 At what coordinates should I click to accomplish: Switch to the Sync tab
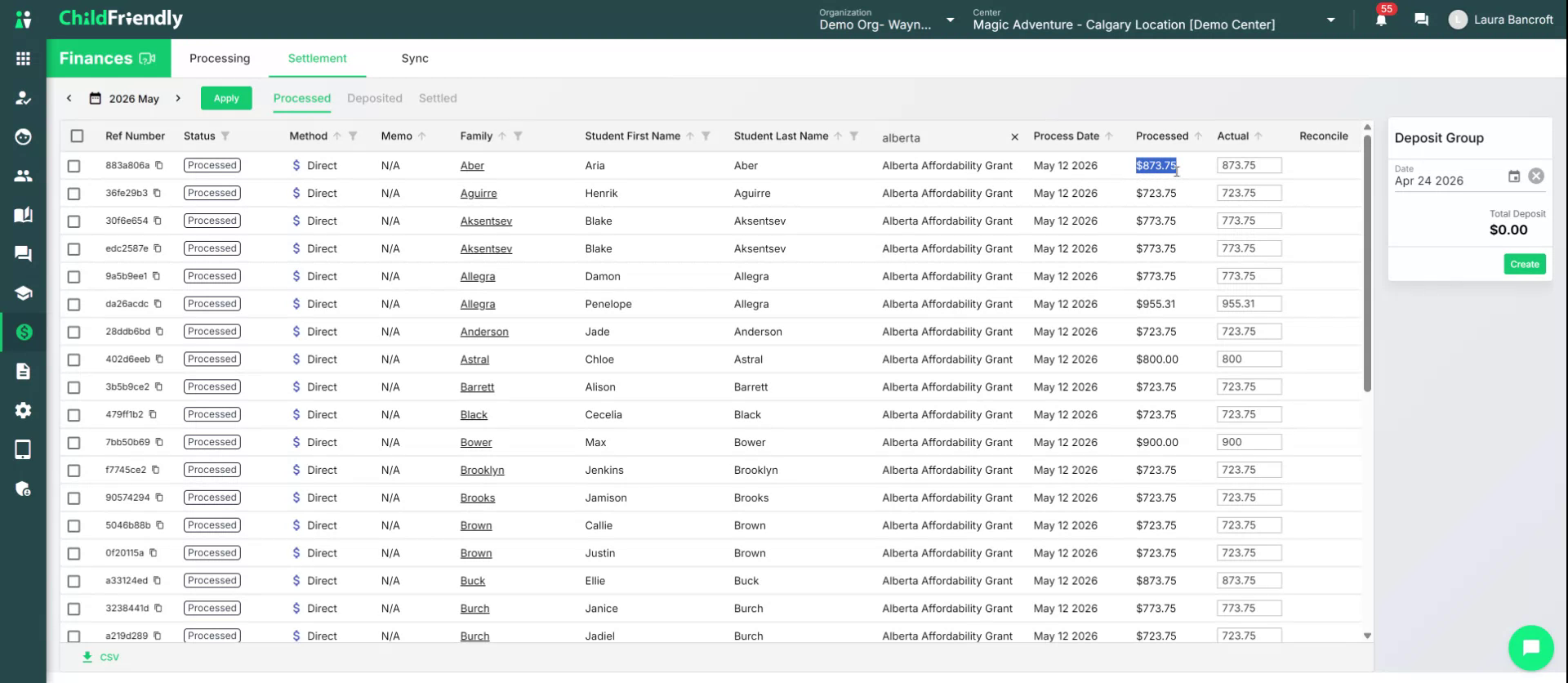tap(415, 58)
